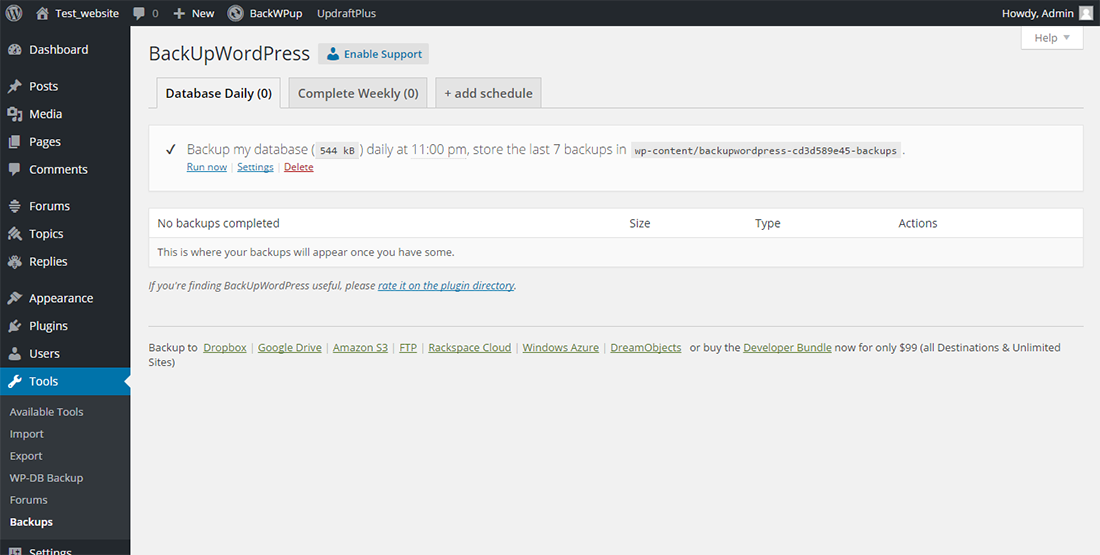This screenshot has height=555, width=1100.
Task: Click the WordPress logo icon
Action: [x=14, y=13]
